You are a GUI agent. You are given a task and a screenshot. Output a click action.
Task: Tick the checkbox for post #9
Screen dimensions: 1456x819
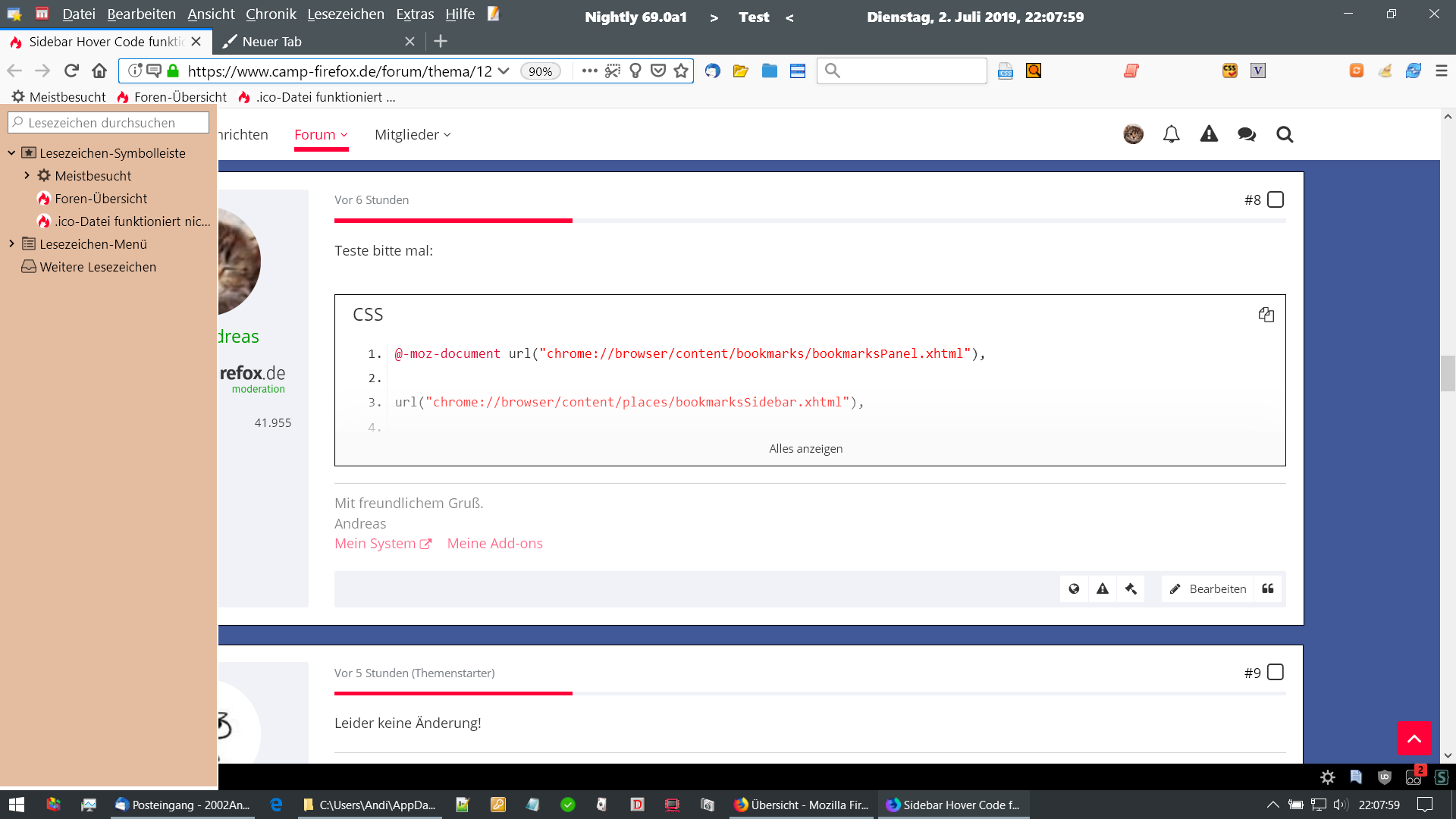coord(1276,673)
